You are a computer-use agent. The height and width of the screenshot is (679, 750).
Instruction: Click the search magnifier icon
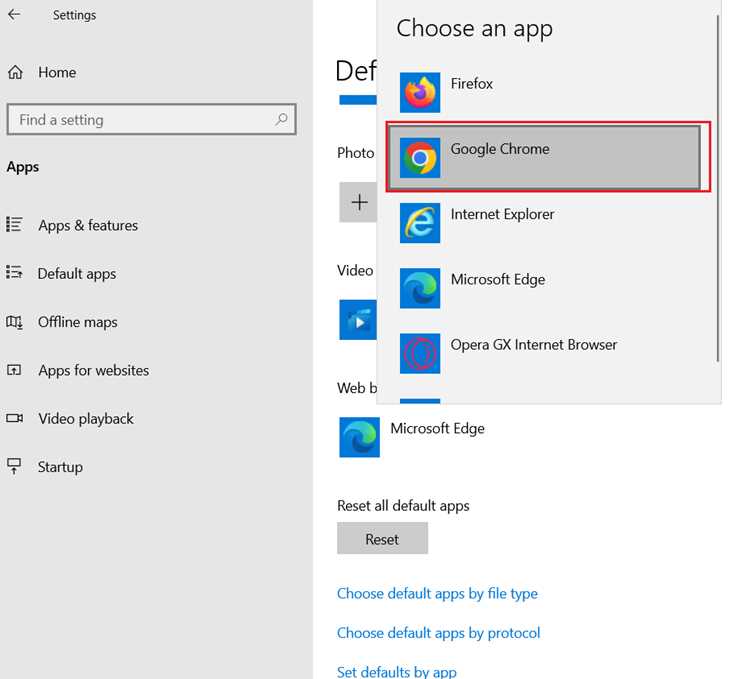[281, 119]
